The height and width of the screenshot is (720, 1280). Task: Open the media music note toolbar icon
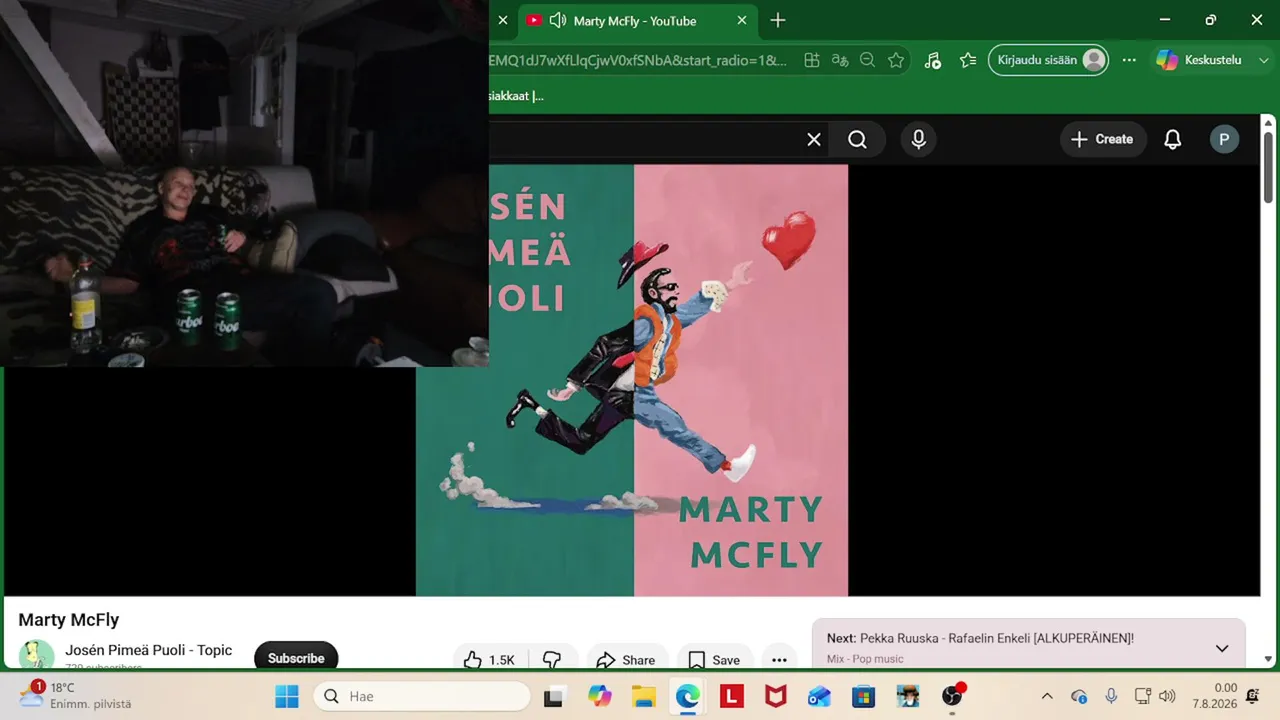point(933,60)
